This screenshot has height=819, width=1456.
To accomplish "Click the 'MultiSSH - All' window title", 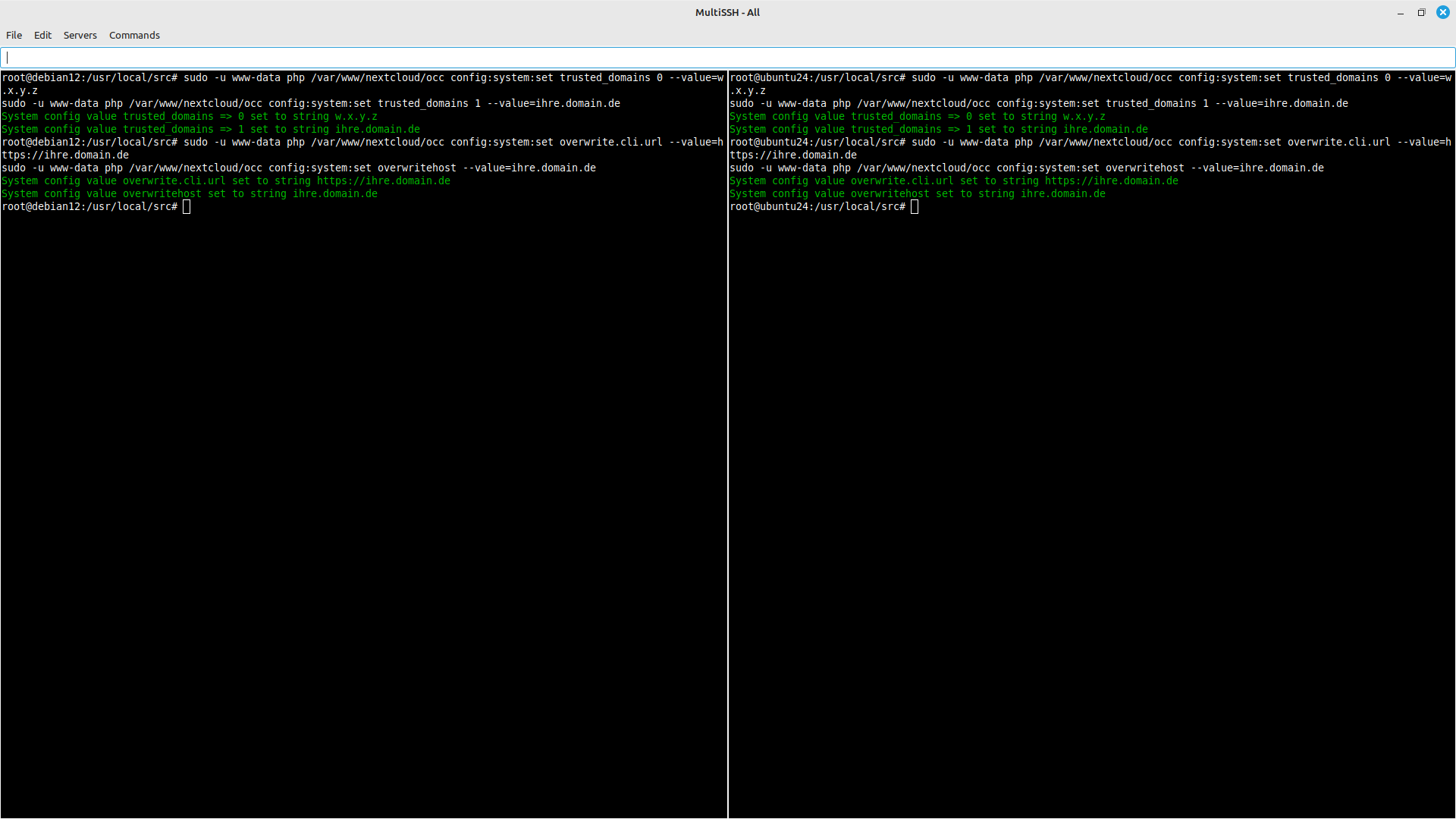I will [727, 12].
